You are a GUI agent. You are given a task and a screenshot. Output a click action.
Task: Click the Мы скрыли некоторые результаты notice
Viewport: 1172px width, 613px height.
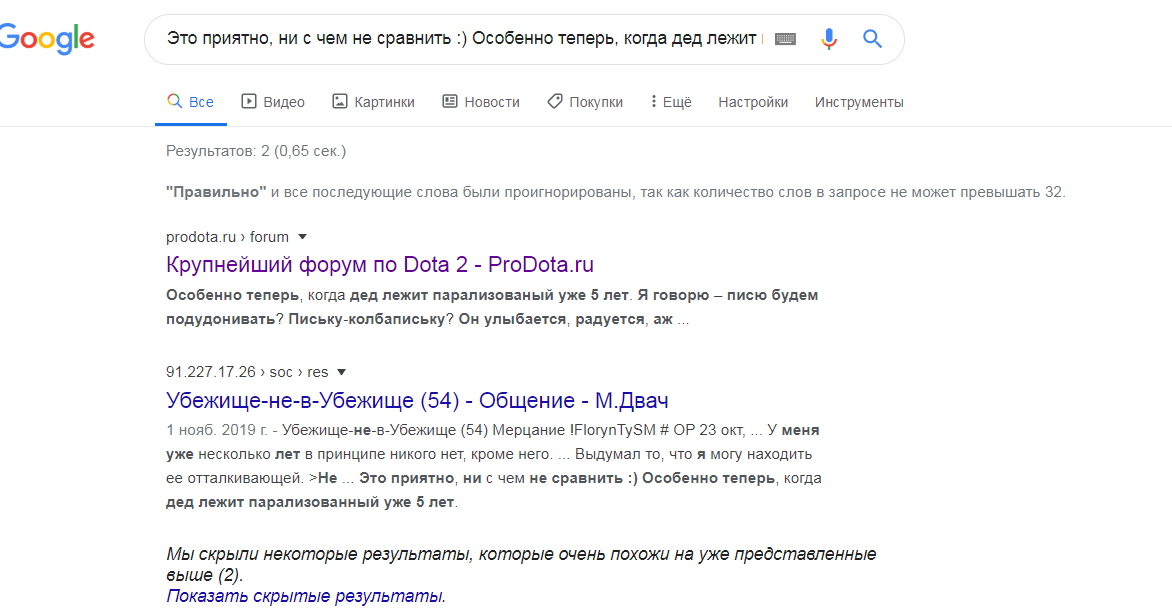click(x=521, y=564)
